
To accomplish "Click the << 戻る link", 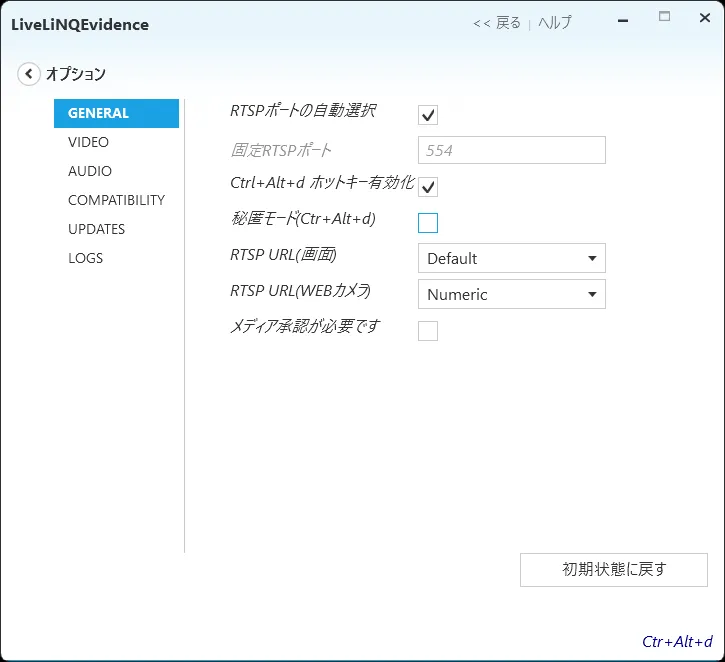I will [x=497, y=23].
